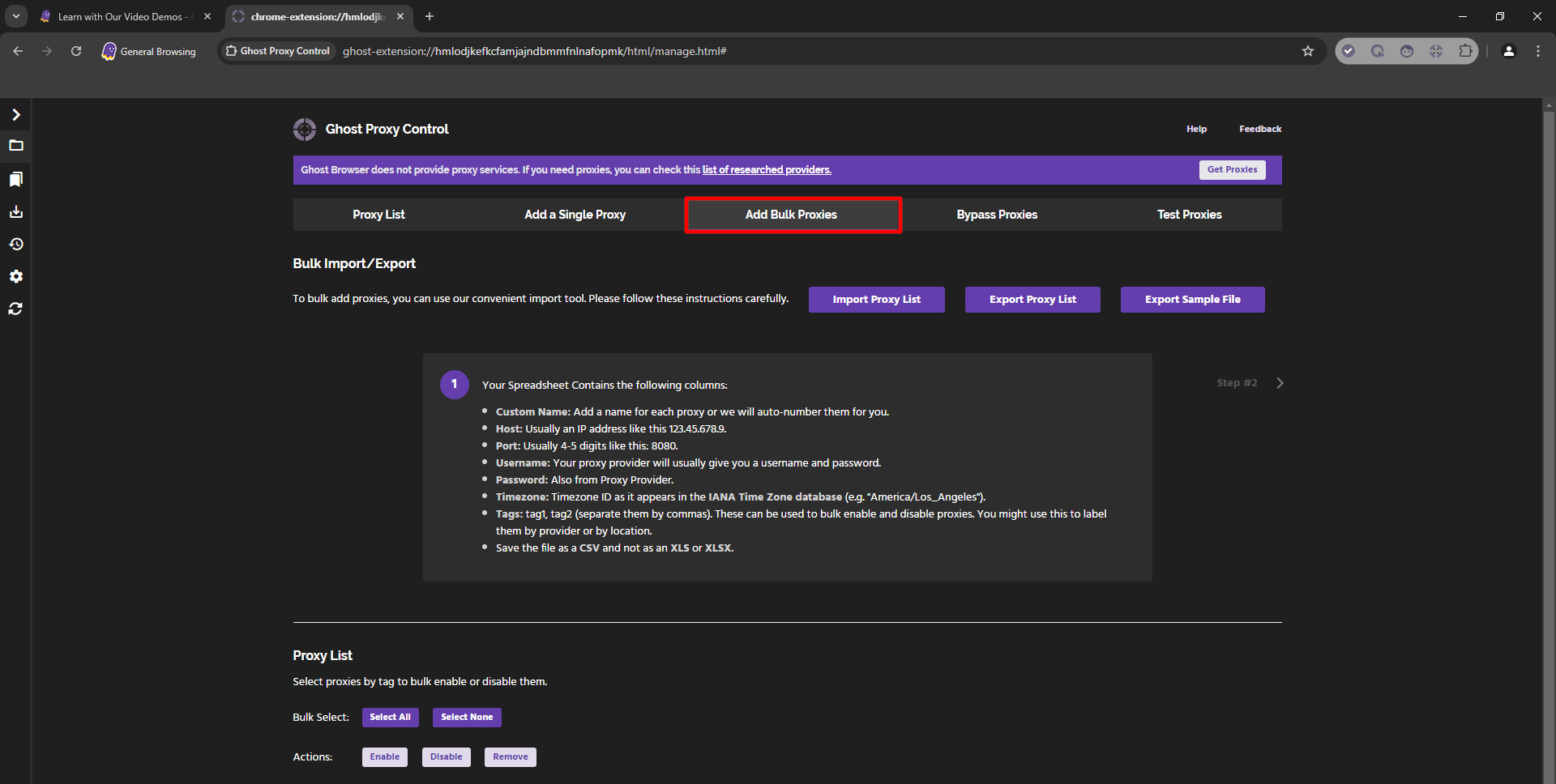
Task: Open the settings gear in the sidebar
Action: click(x=15, y=276)
